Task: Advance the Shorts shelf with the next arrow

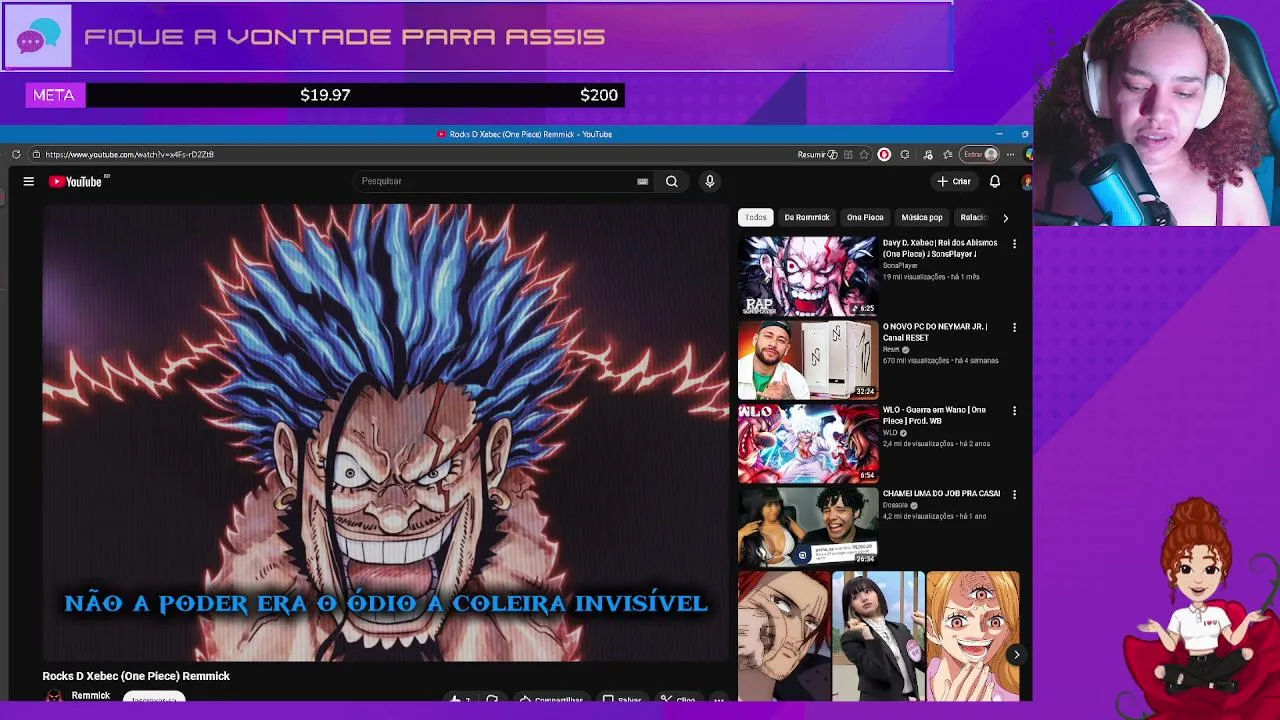Action: pyautogui.click(x=1016, y=655)
